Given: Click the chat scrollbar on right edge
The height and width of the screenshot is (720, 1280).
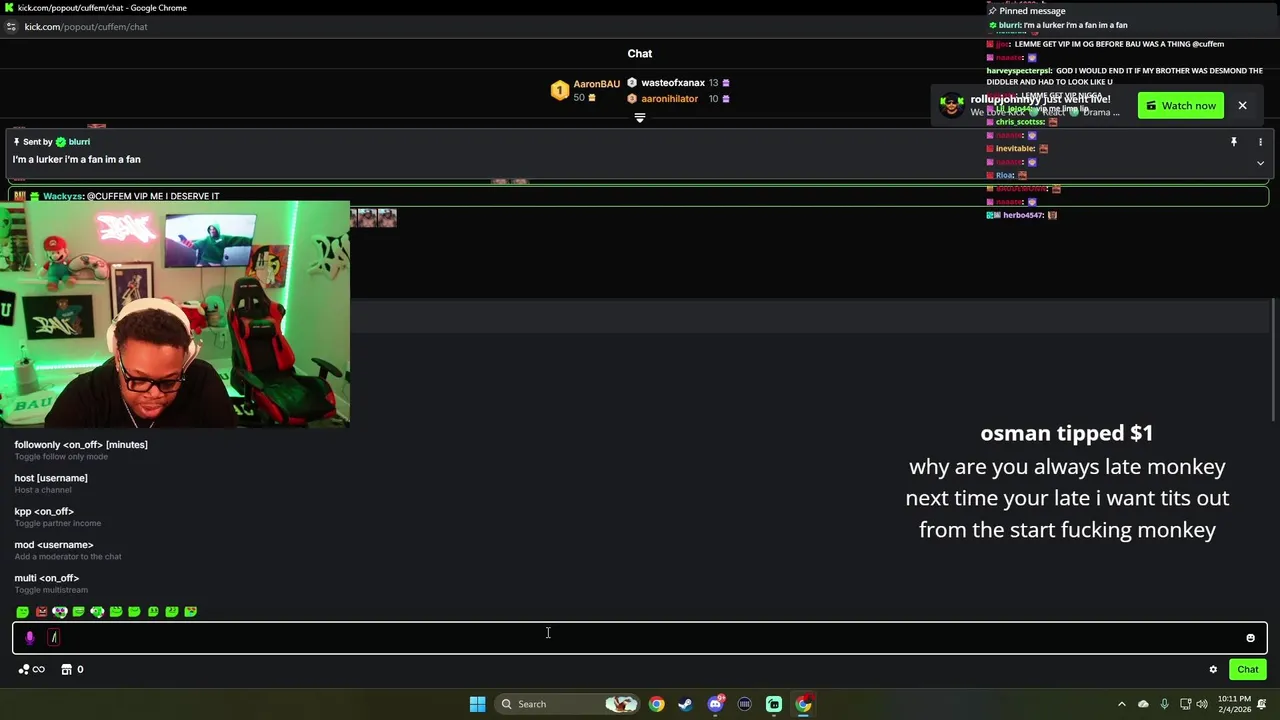Looking at the screenshot, I should click(1273, 360).
